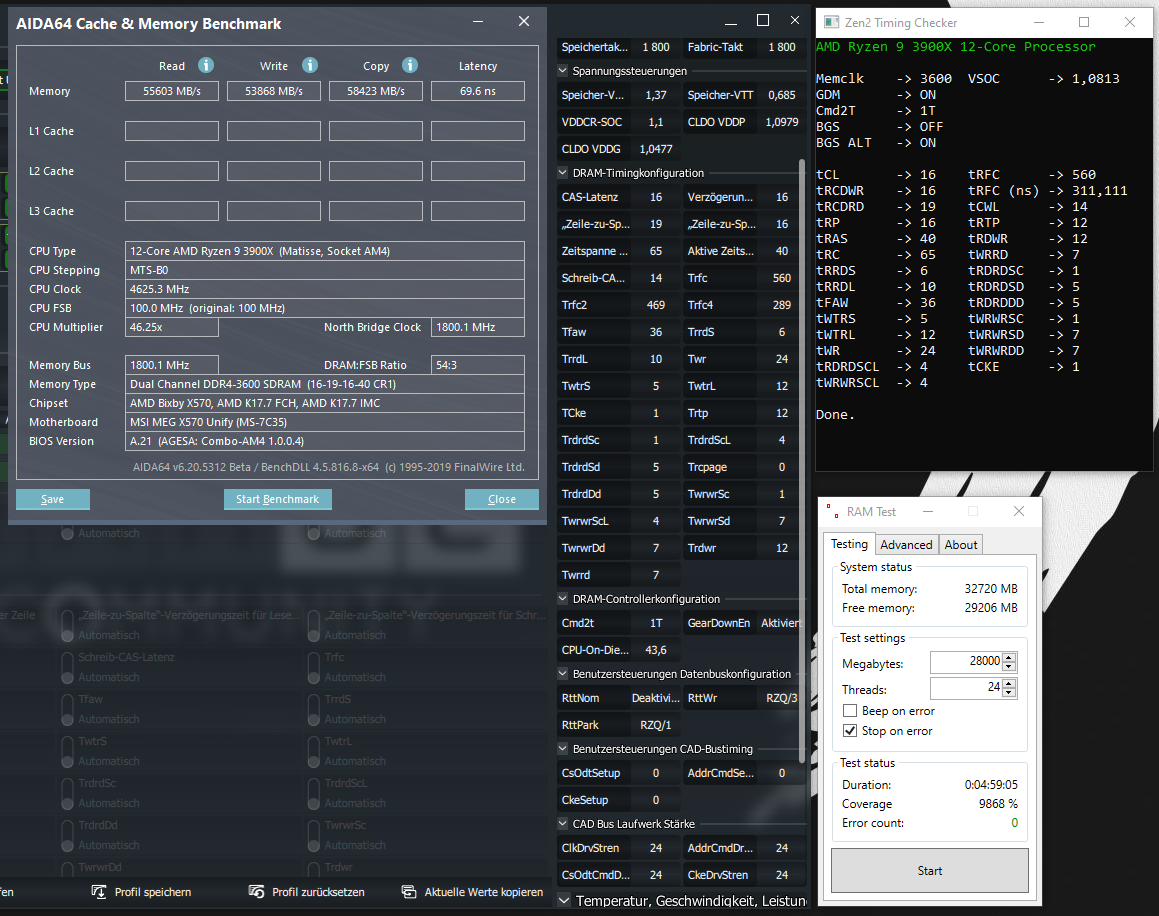The height and width of the screenshot is (916, 1159).
Task: Click the Trfc value 560 in Ryzen Master
Action: [x=782, y=278]
